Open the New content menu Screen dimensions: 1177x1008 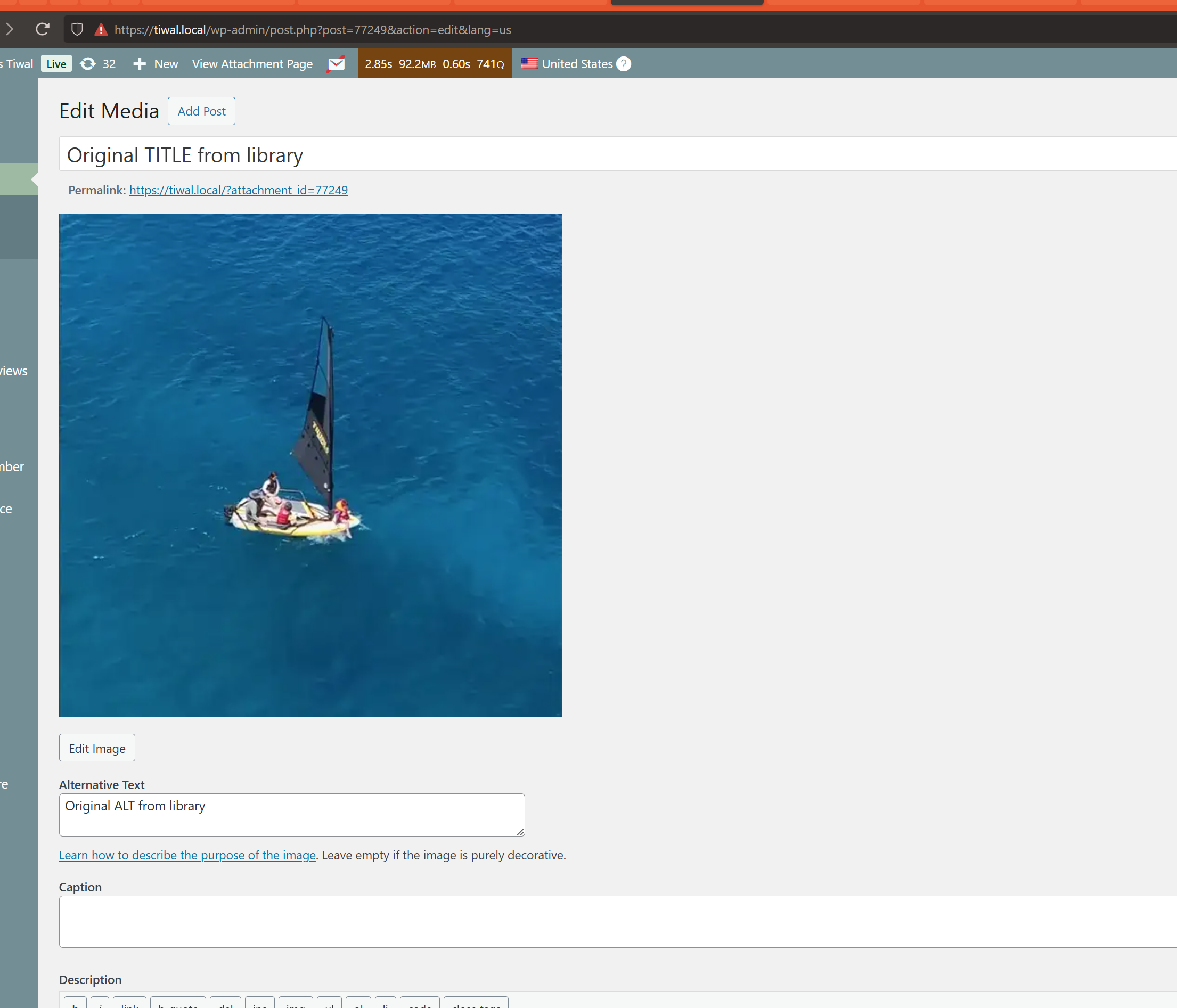pyautogui.click(x=156, y=64)
